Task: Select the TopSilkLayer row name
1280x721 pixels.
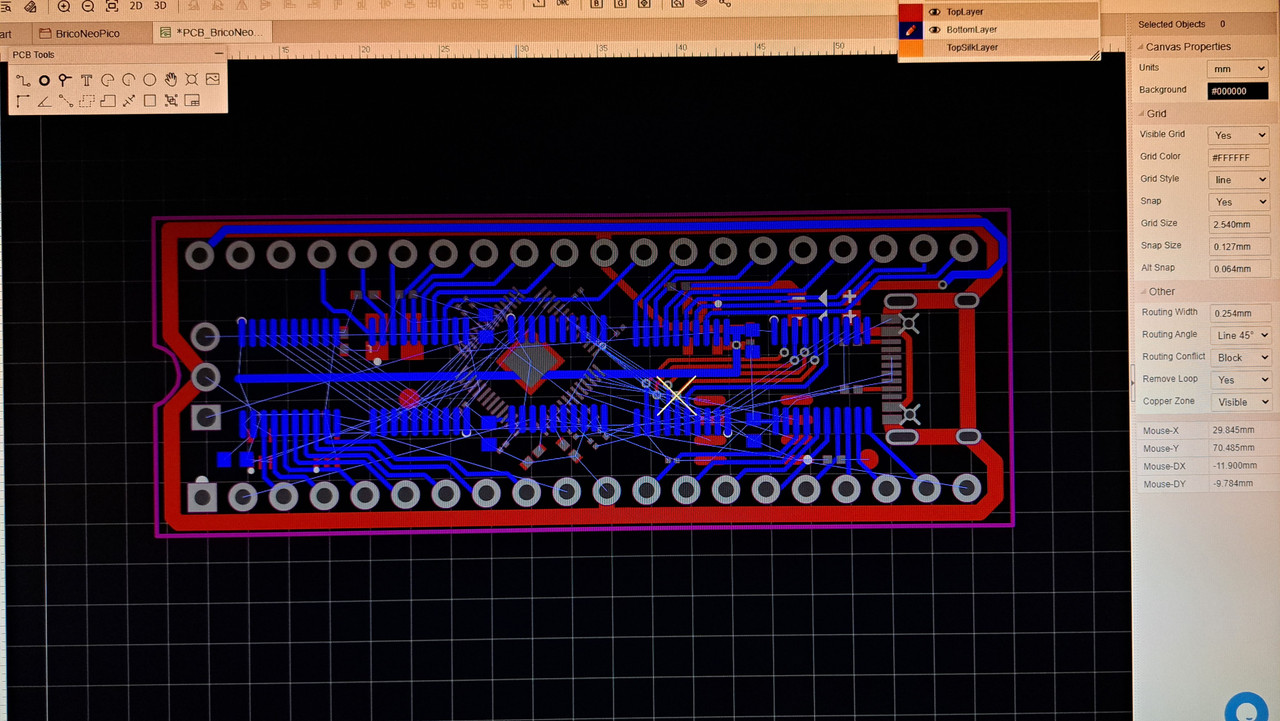Action: click(972, 47)
